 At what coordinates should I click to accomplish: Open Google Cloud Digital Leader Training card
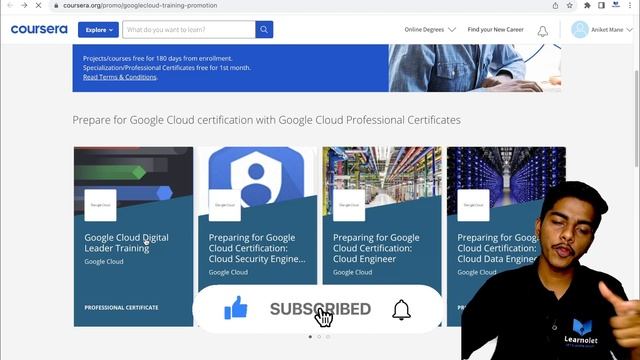[x=133, y=237]
